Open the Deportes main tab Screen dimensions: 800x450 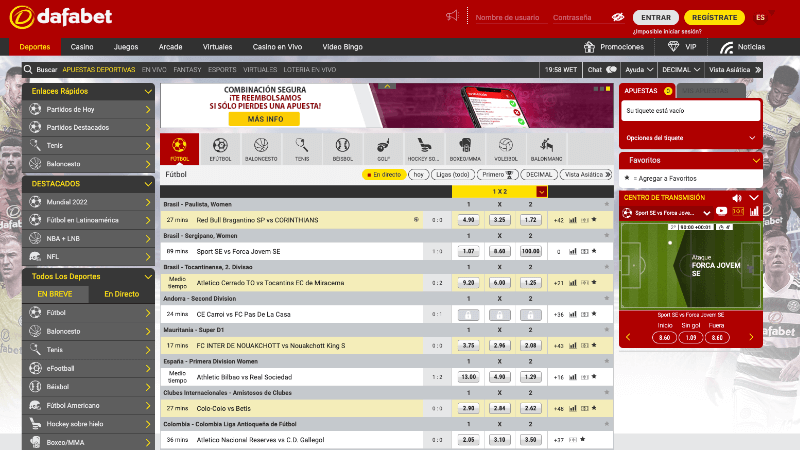[x=35, y=47]
